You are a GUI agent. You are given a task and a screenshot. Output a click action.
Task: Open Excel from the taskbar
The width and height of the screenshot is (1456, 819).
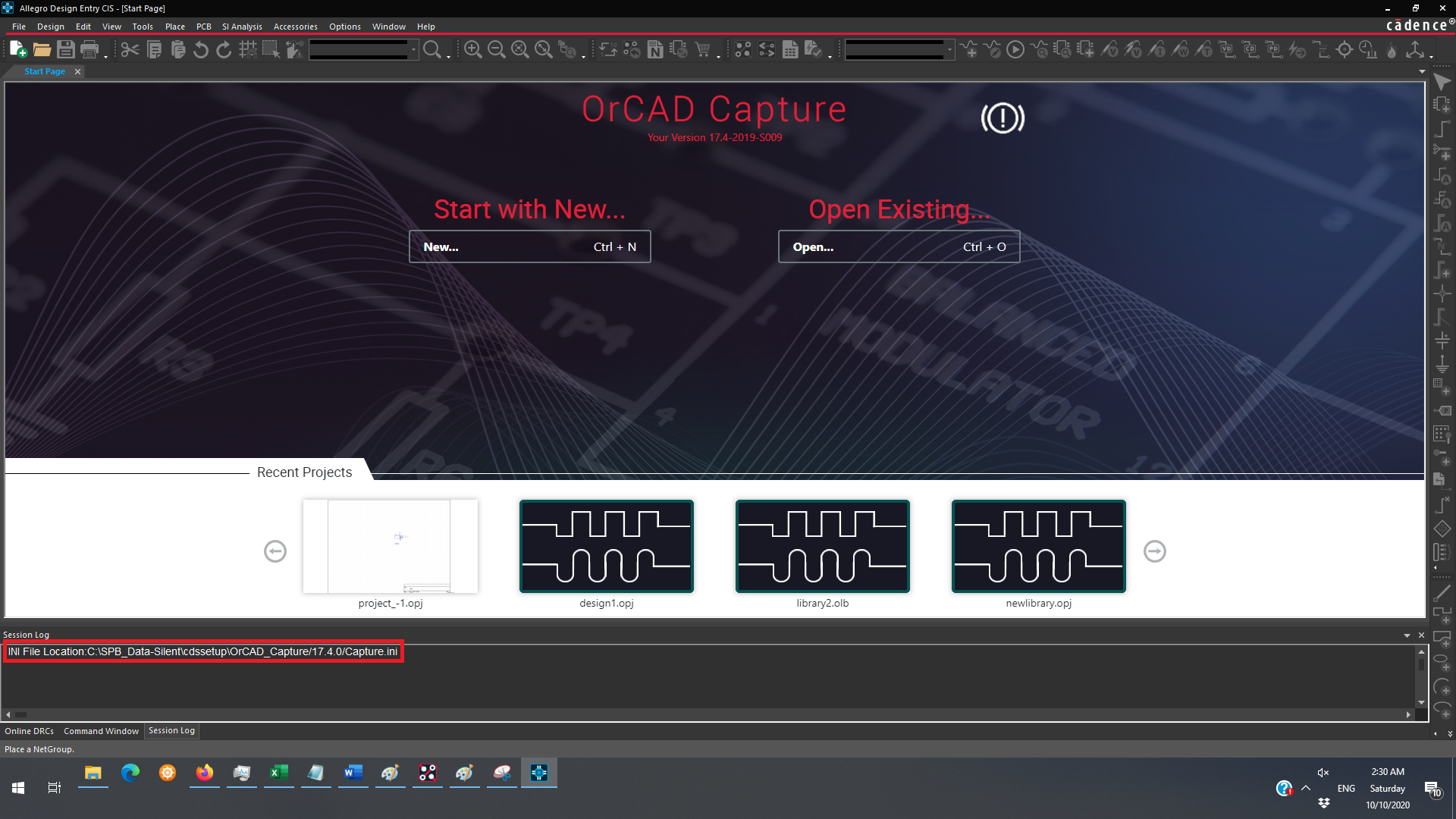(x=279, y=773)
